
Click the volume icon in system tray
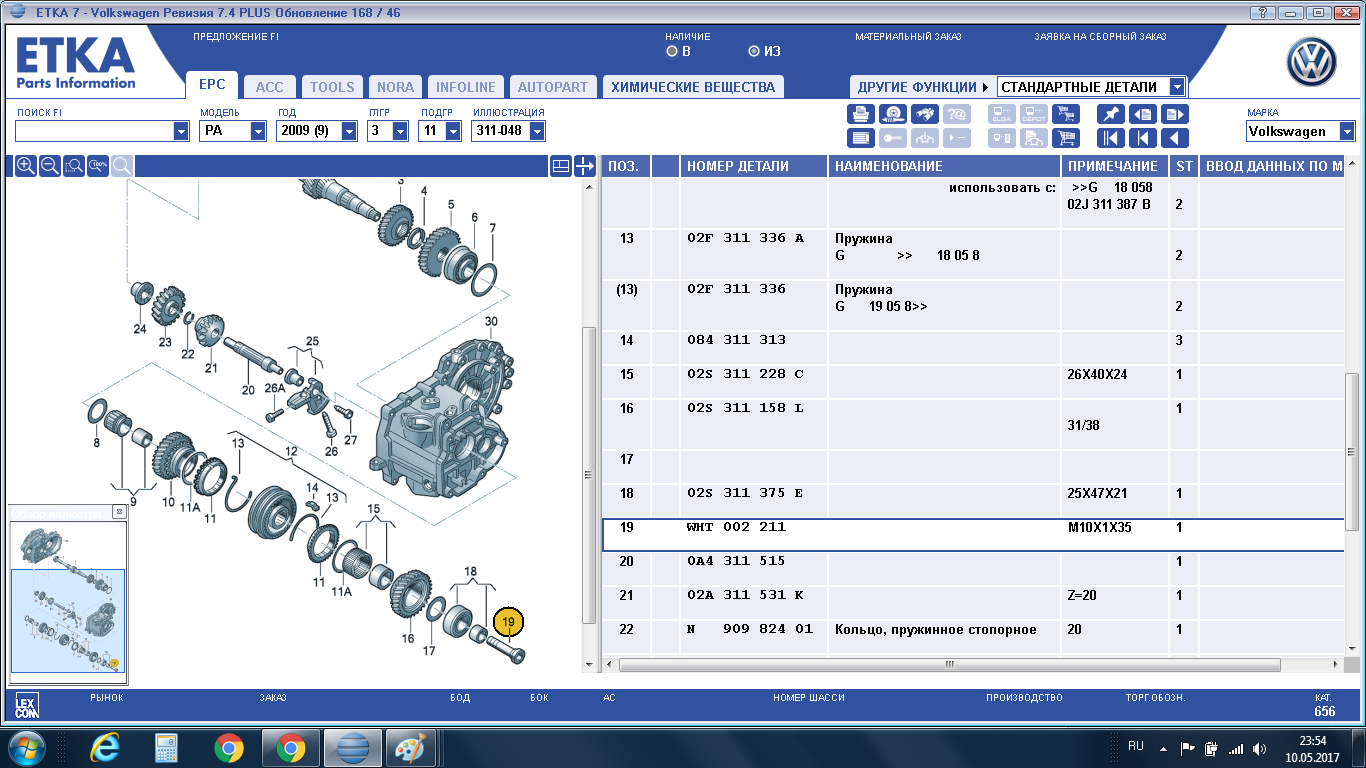1259,748
